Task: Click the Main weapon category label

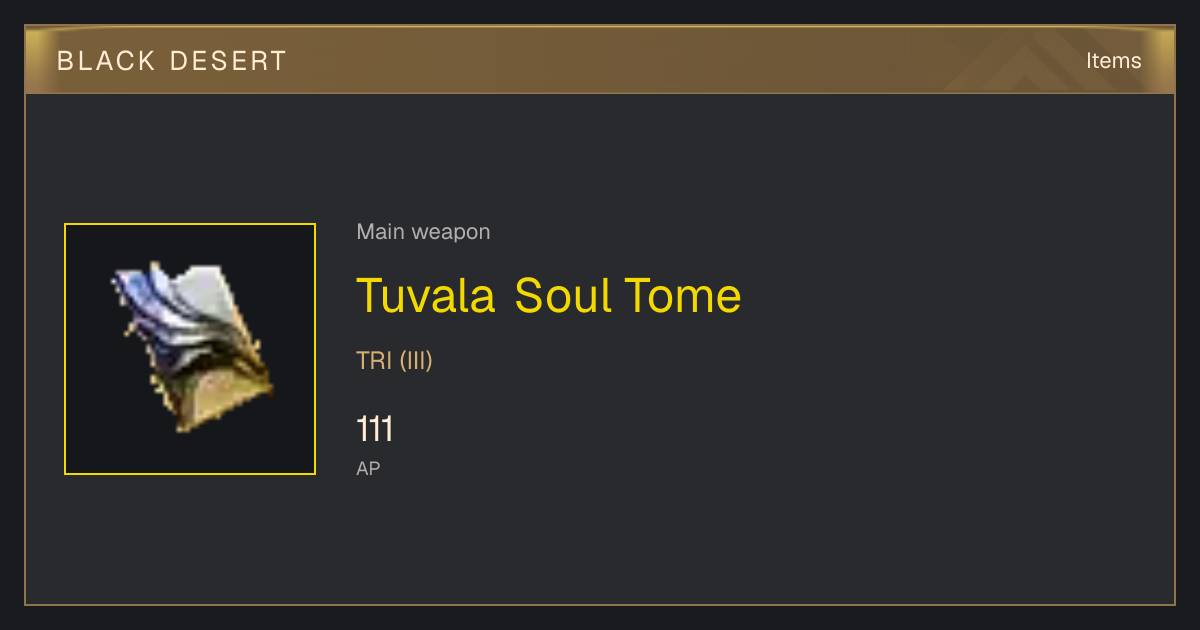Action: 423,232
